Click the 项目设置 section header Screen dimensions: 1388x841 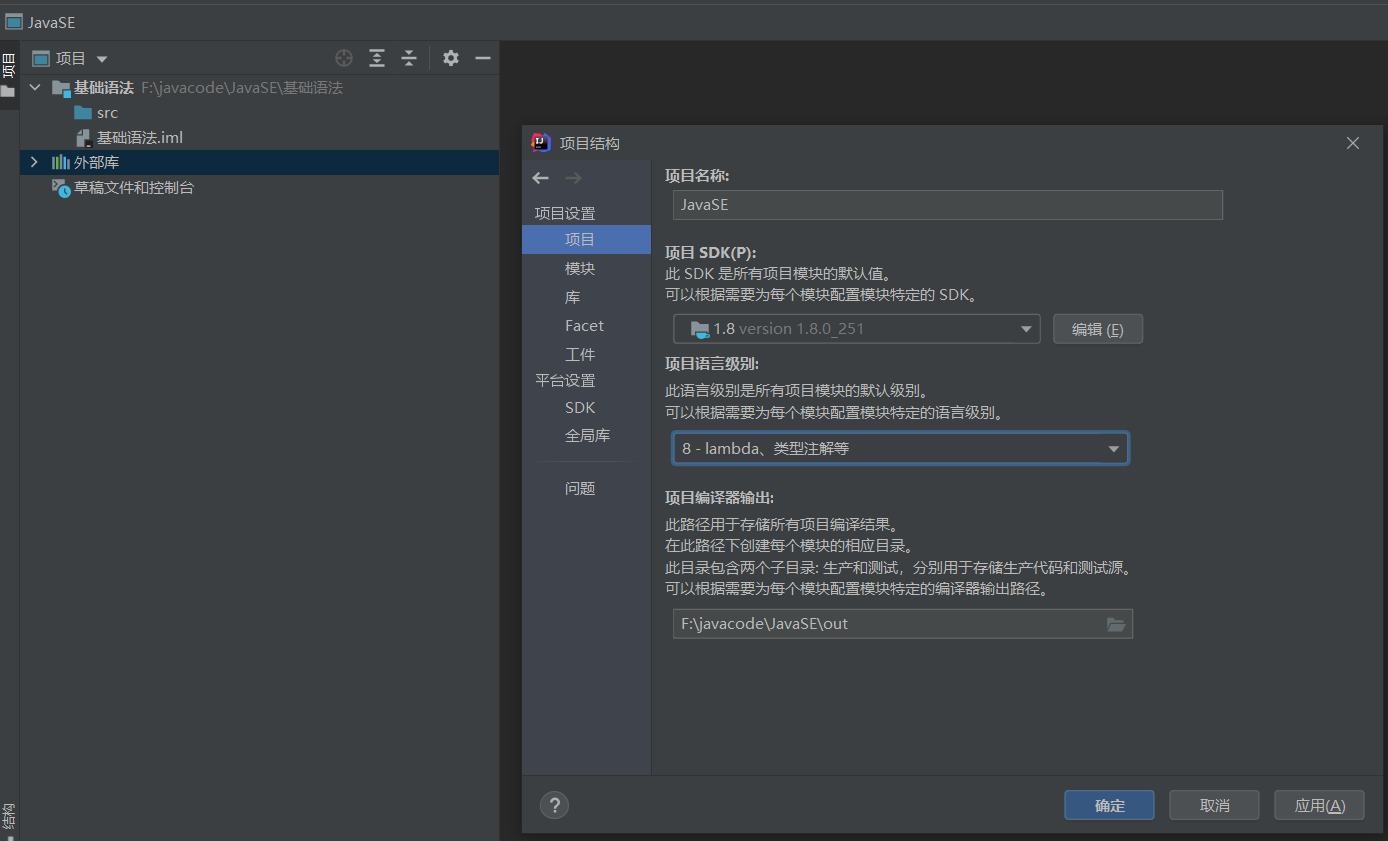tap(565, 213)
